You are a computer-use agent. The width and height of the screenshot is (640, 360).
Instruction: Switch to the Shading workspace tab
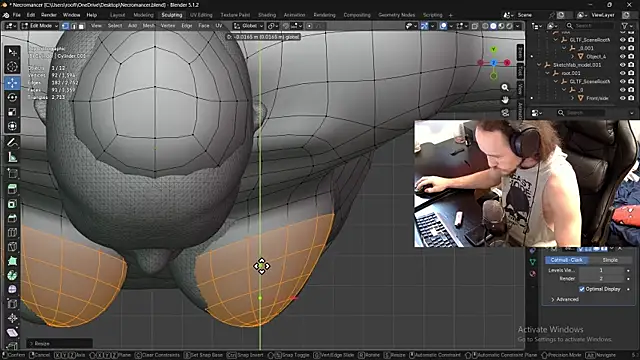(267, 15)
